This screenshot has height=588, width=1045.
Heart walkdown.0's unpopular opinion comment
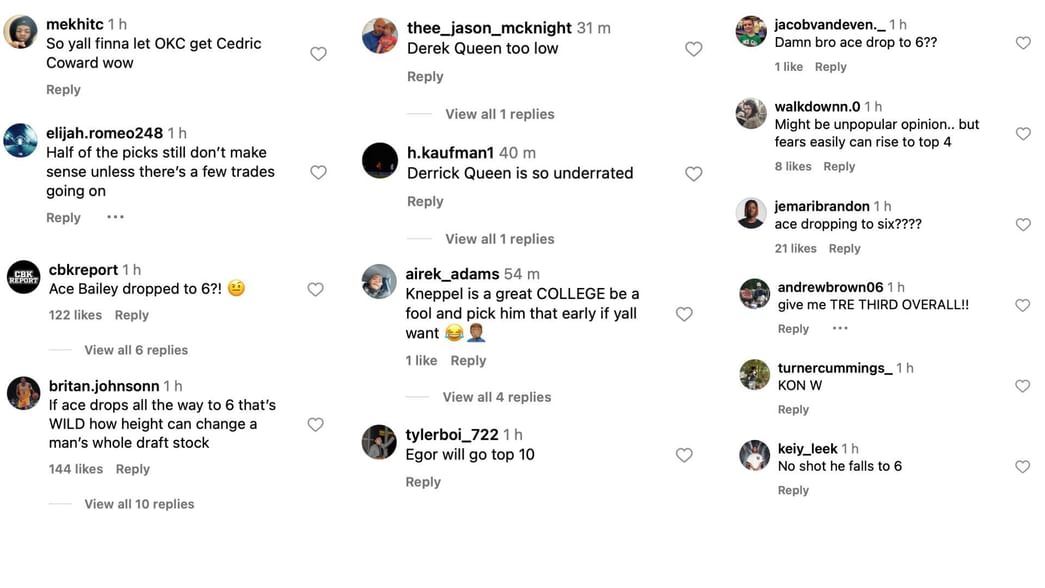tap(1022, 132)
